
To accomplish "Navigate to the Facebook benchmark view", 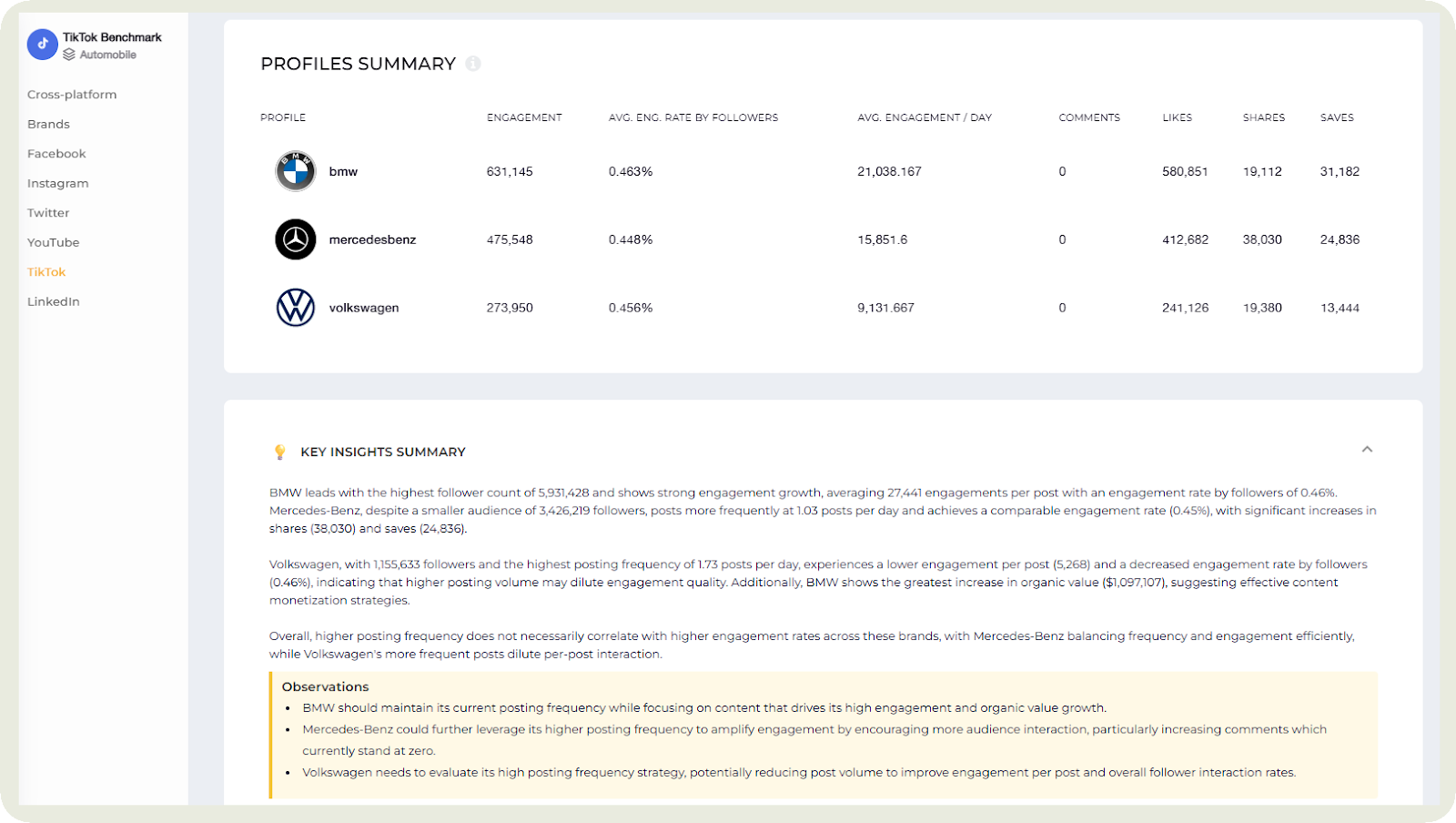I will (x=56, y=153).
